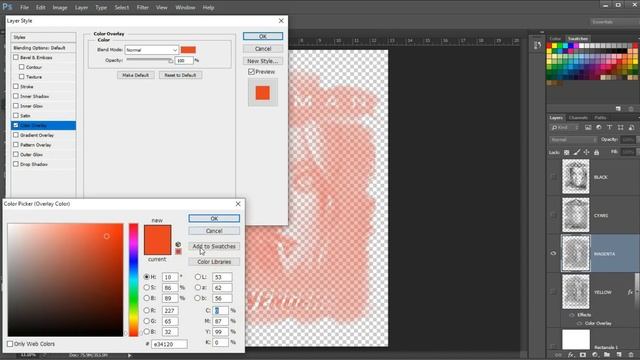Click lock image pixels brush icon
The height and width of the screenshot is (360, 640).
click(x=577, y=152)
